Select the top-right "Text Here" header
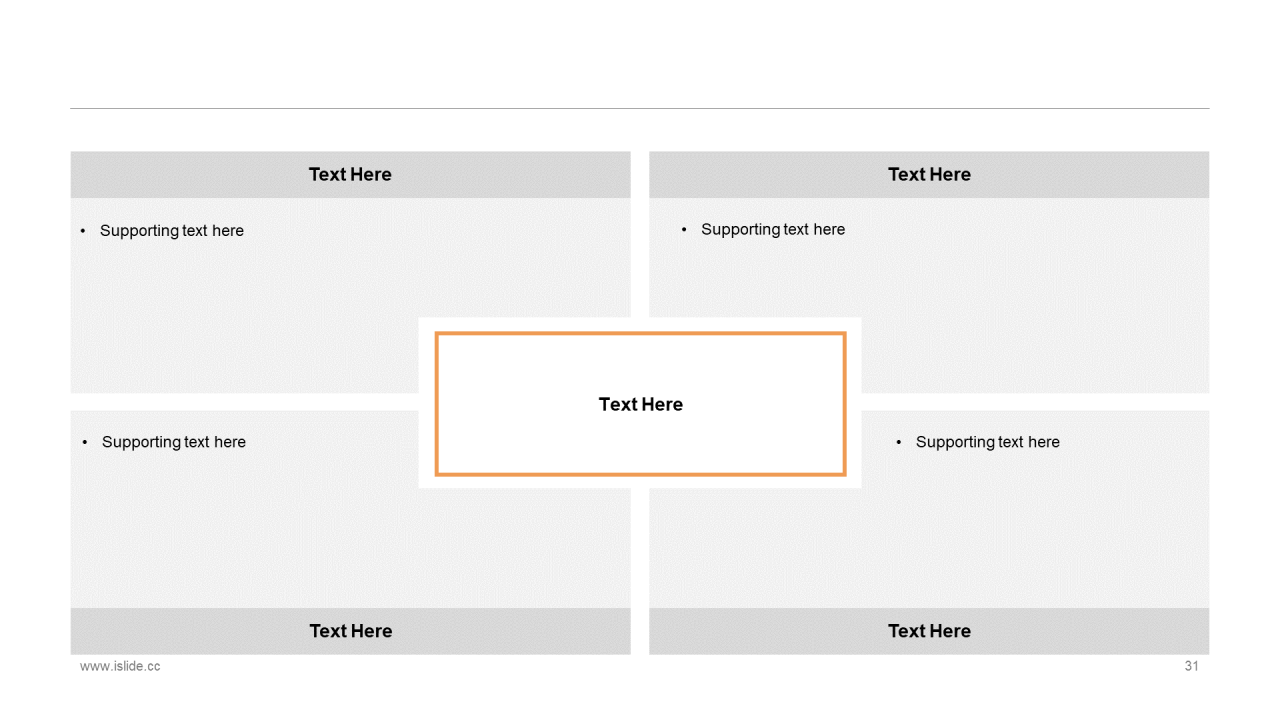Image resolution: width=1280 pixels, height=720 pixels. coord(929,174)
